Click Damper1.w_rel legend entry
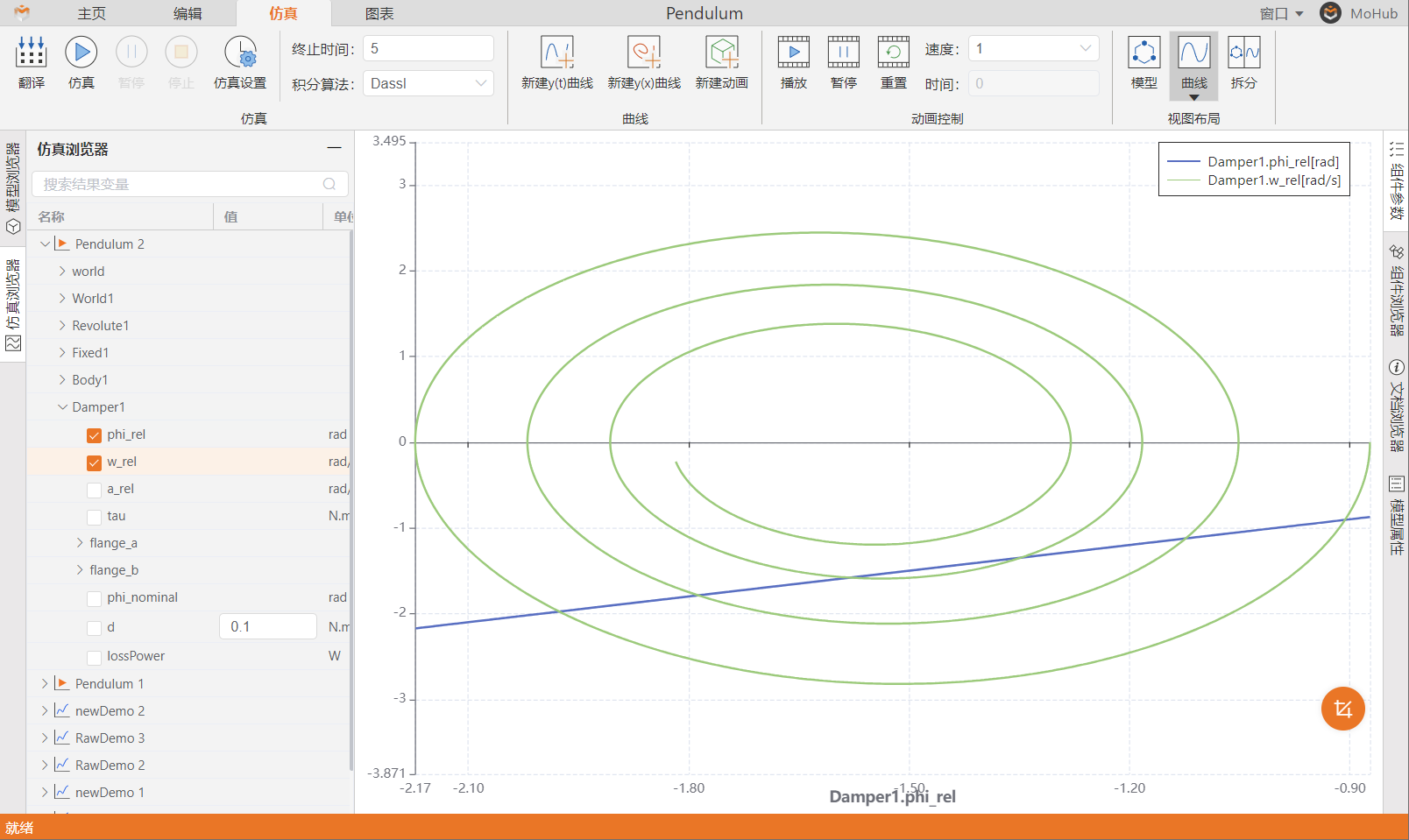Screen dimensions: 1409x840 coord(1254,180)
